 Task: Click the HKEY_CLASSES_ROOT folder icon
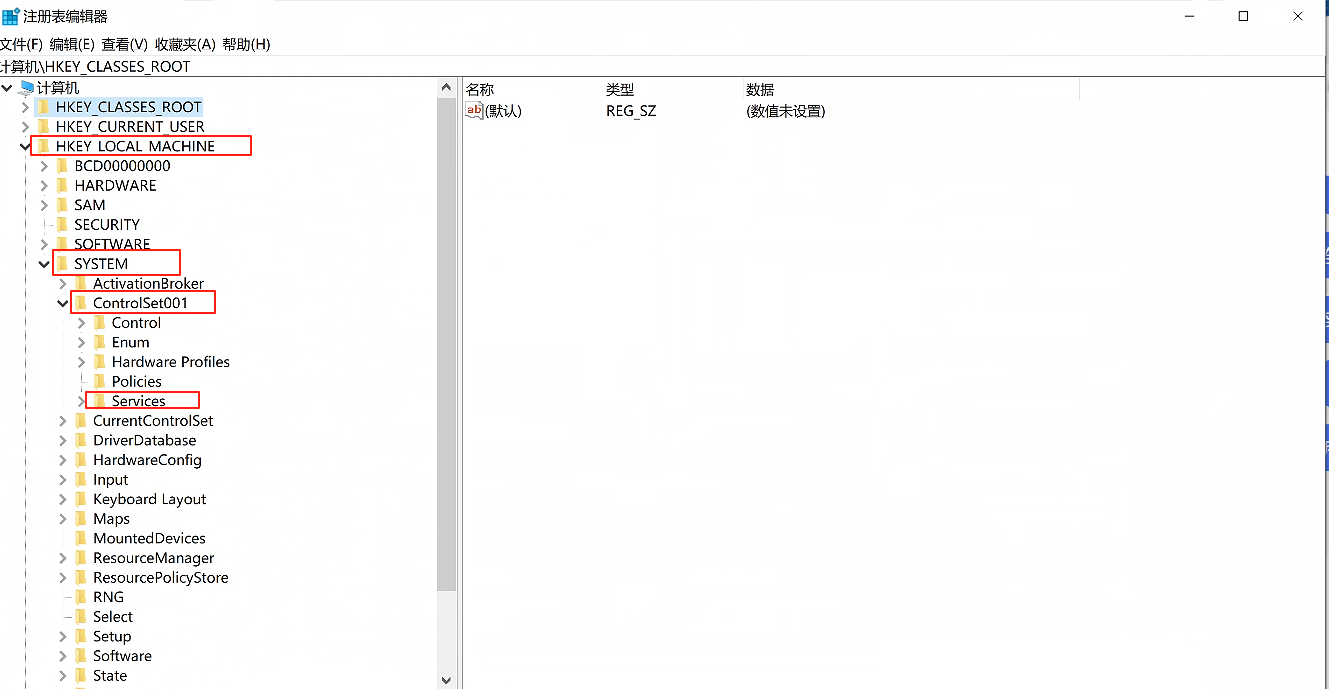[43, 107]
